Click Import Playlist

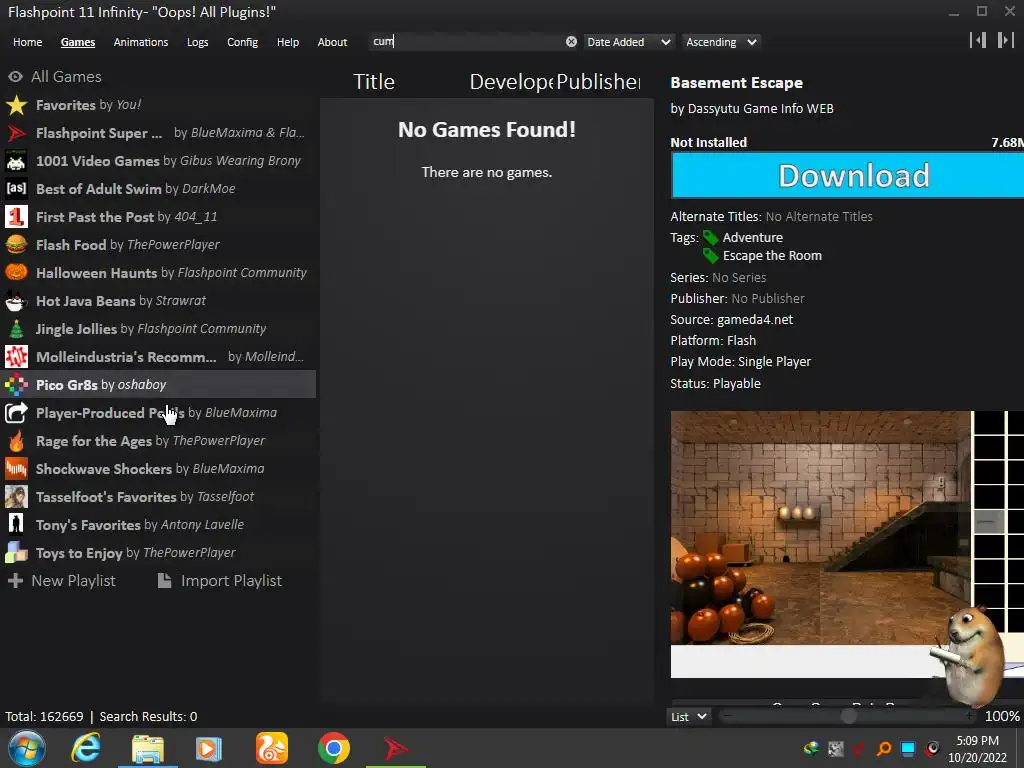click(x=220, y=581)
